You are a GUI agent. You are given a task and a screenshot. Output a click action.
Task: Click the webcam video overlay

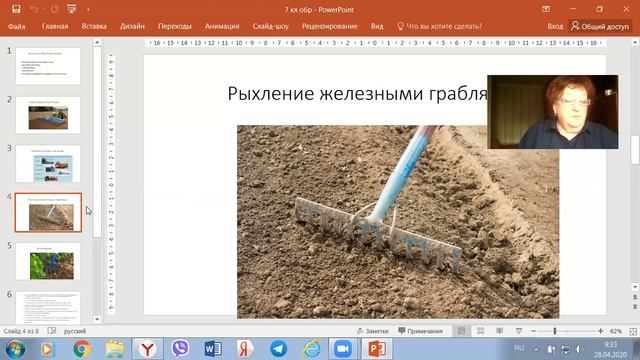[553, 112]
